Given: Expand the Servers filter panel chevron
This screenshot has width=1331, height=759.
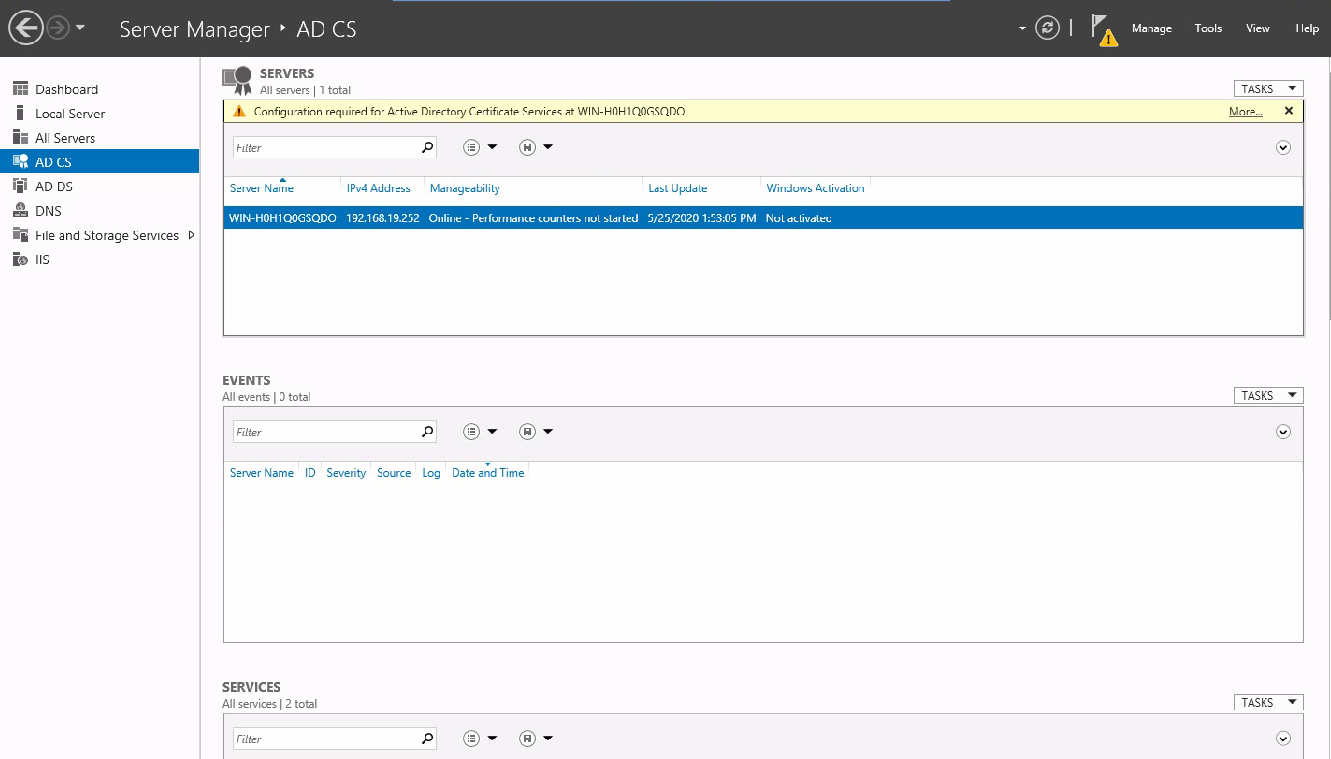Looking at the screenshot, I should [x=1283, y=148].
